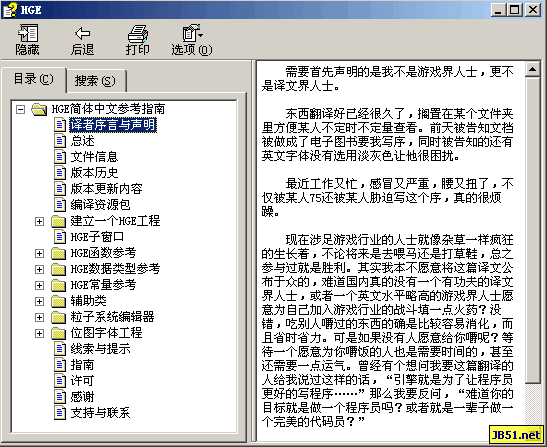The width and height of the screenshot is (547, 447).
Task: Expand the HGE函数参考 node
Action: [39, 253]
